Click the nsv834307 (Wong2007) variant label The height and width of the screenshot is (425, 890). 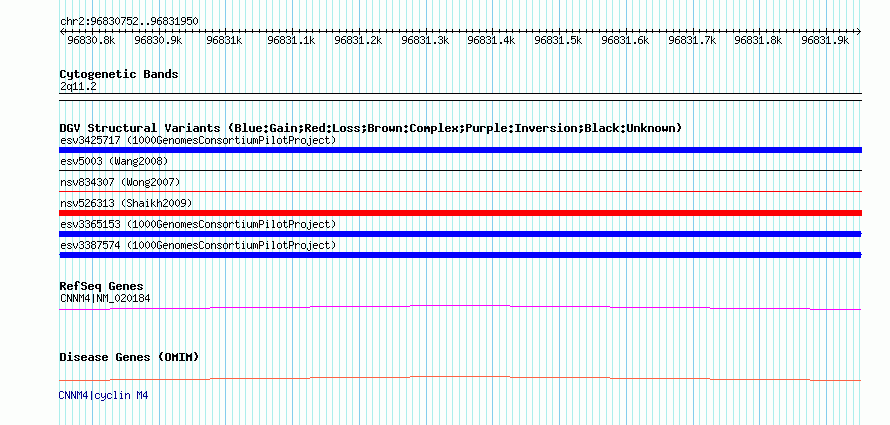coord(120,182)
